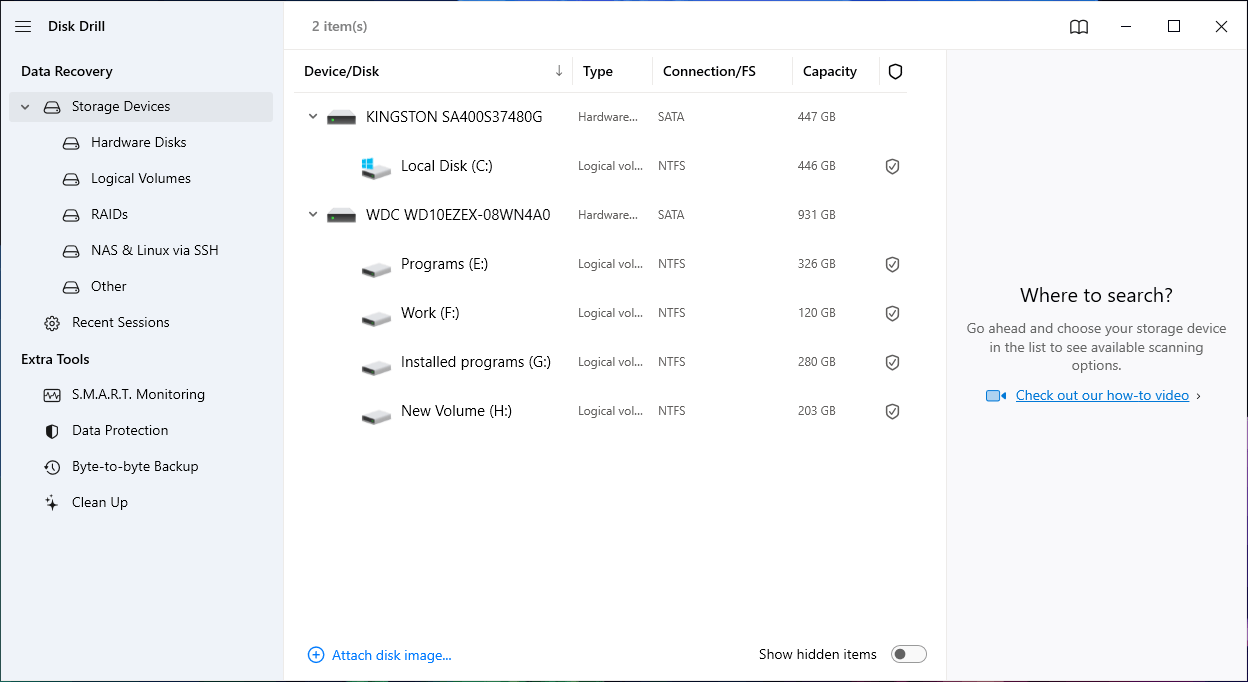
Task: Click the Data Protection shield icon
Action: tap(52, 431)
